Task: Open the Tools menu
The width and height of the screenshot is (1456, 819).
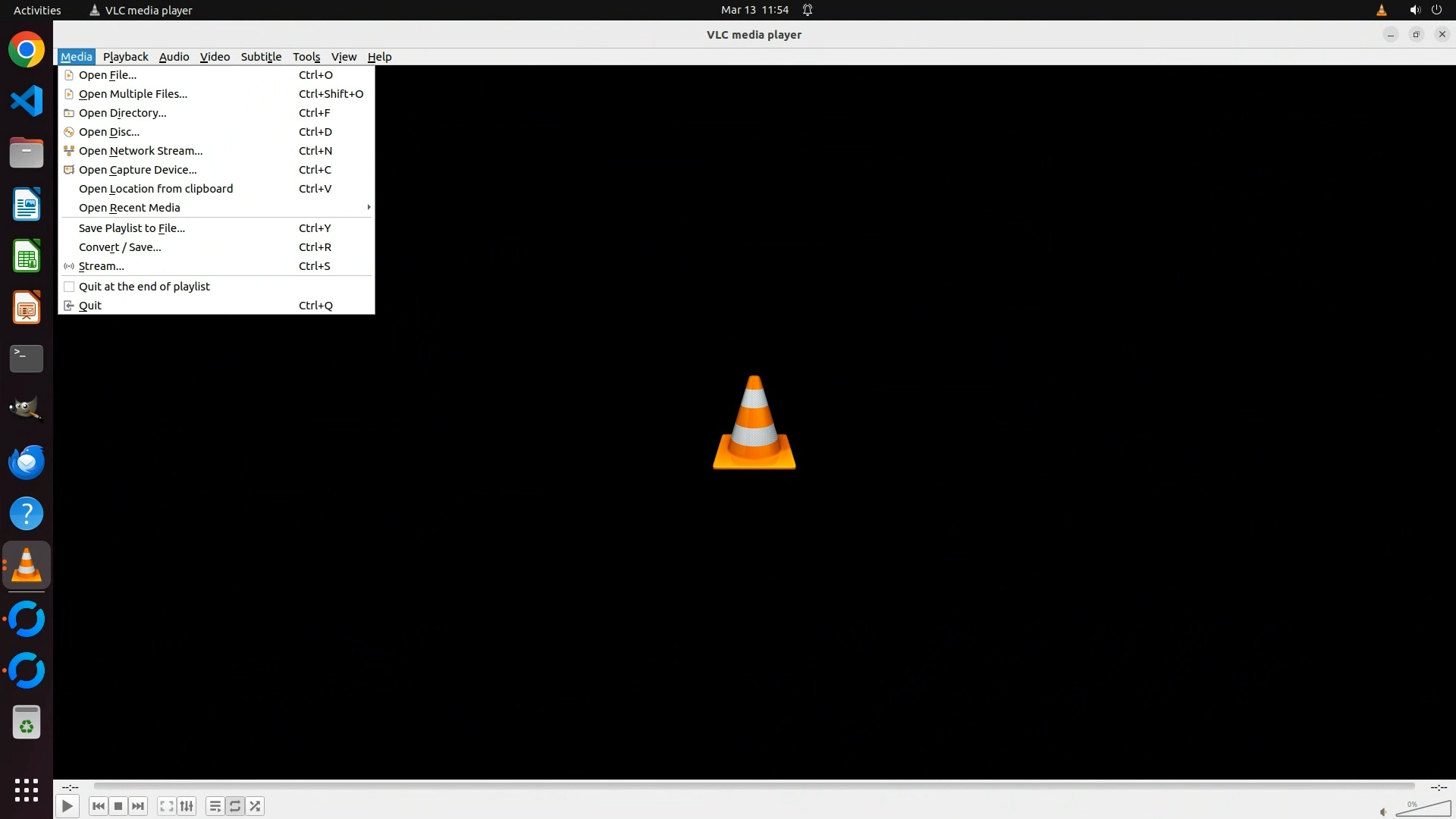Action: (x=306, y=57)
